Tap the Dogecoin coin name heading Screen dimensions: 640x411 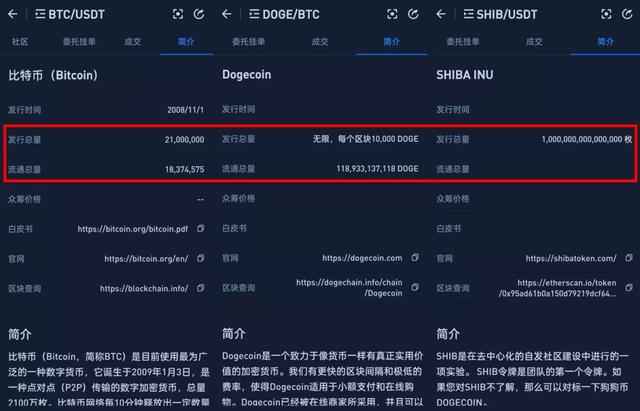247,75
